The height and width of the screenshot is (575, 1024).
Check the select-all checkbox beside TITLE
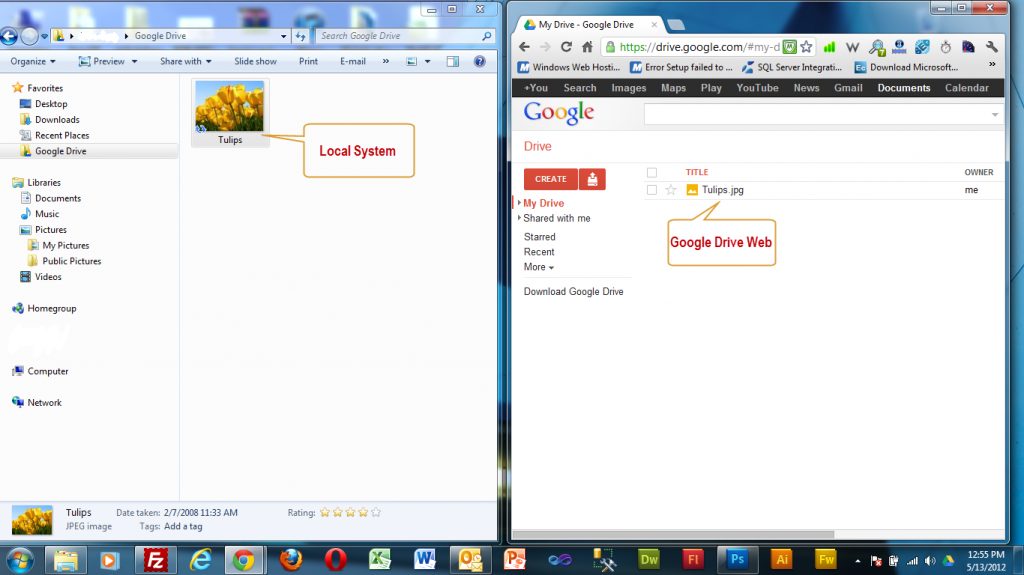(652, 172)
